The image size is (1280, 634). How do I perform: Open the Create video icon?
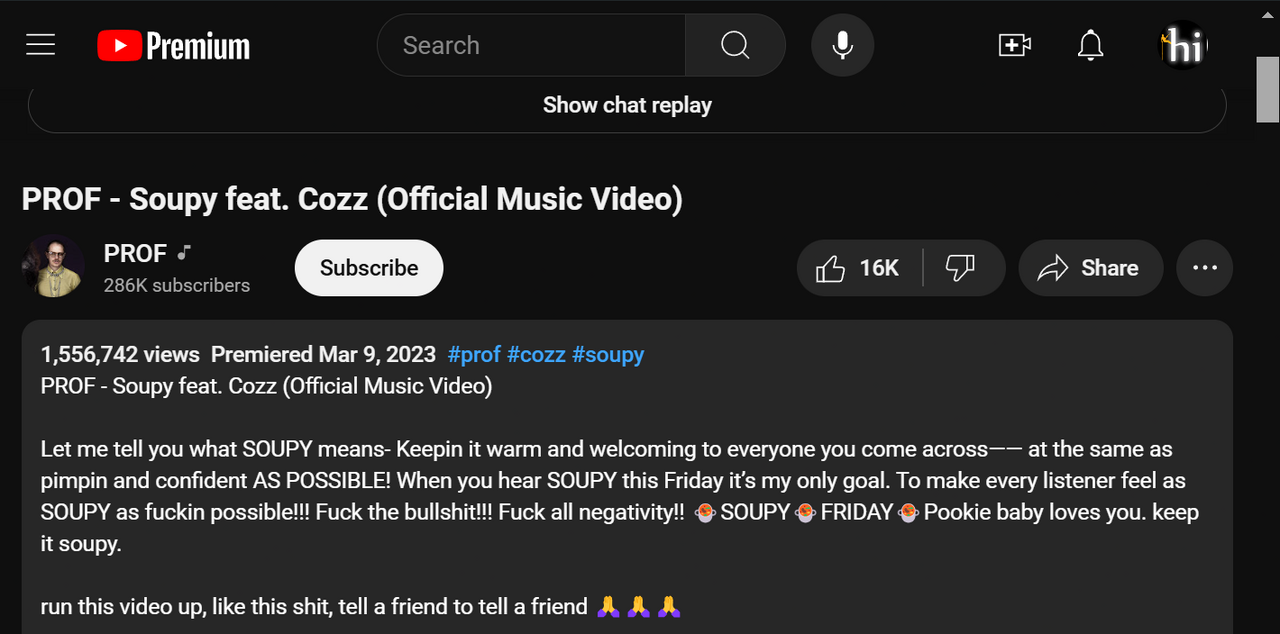click(x=1014, y=45)
